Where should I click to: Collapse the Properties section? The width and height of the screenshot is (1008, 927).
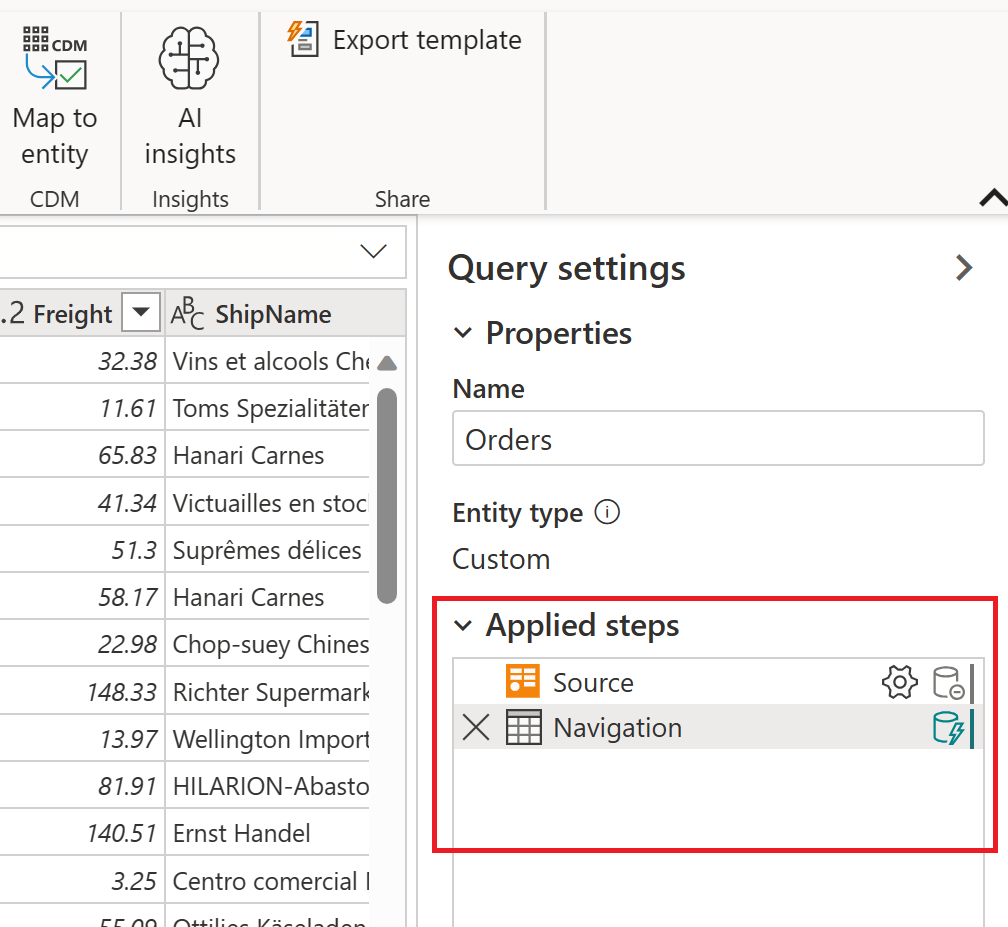(x=463, y=333)
